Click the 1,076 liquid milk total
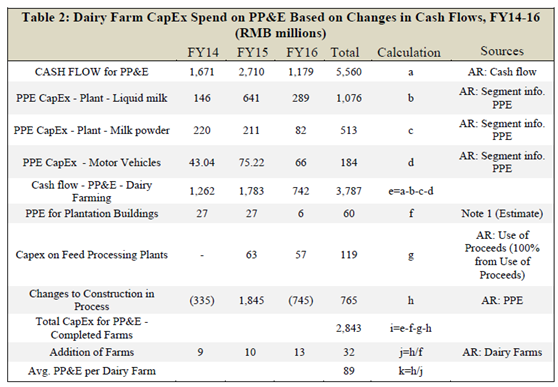The width and height of the screenshot is (558, 387). coord(348,98)
